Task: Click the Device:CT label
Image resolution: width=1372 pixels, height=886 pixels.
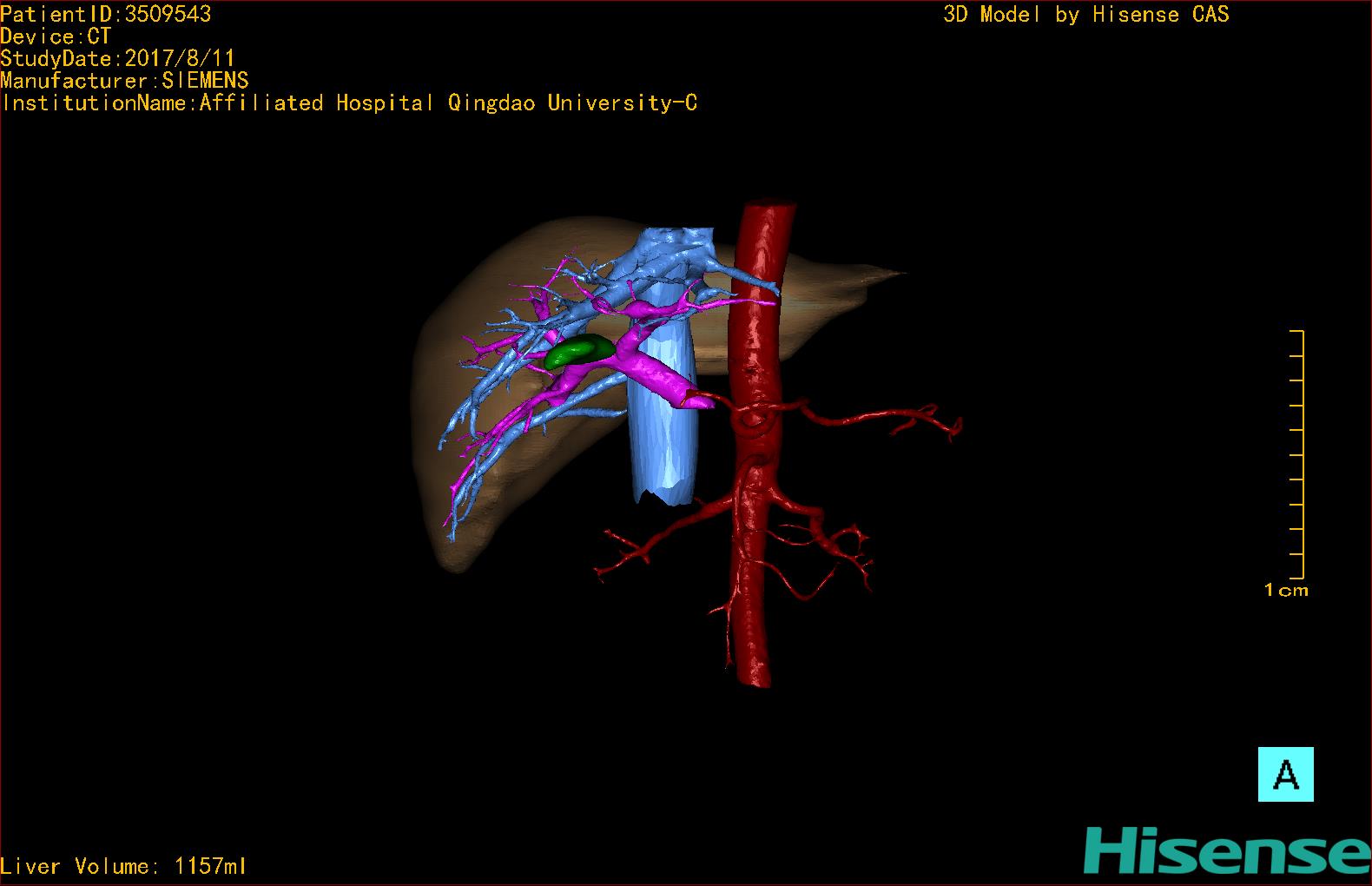Action: click(56, 36)
